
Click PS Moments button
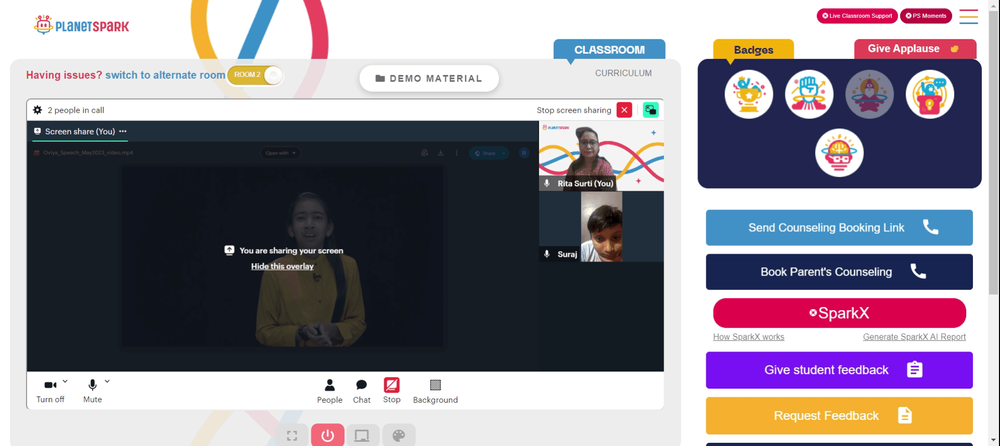[x=925, y=16]
